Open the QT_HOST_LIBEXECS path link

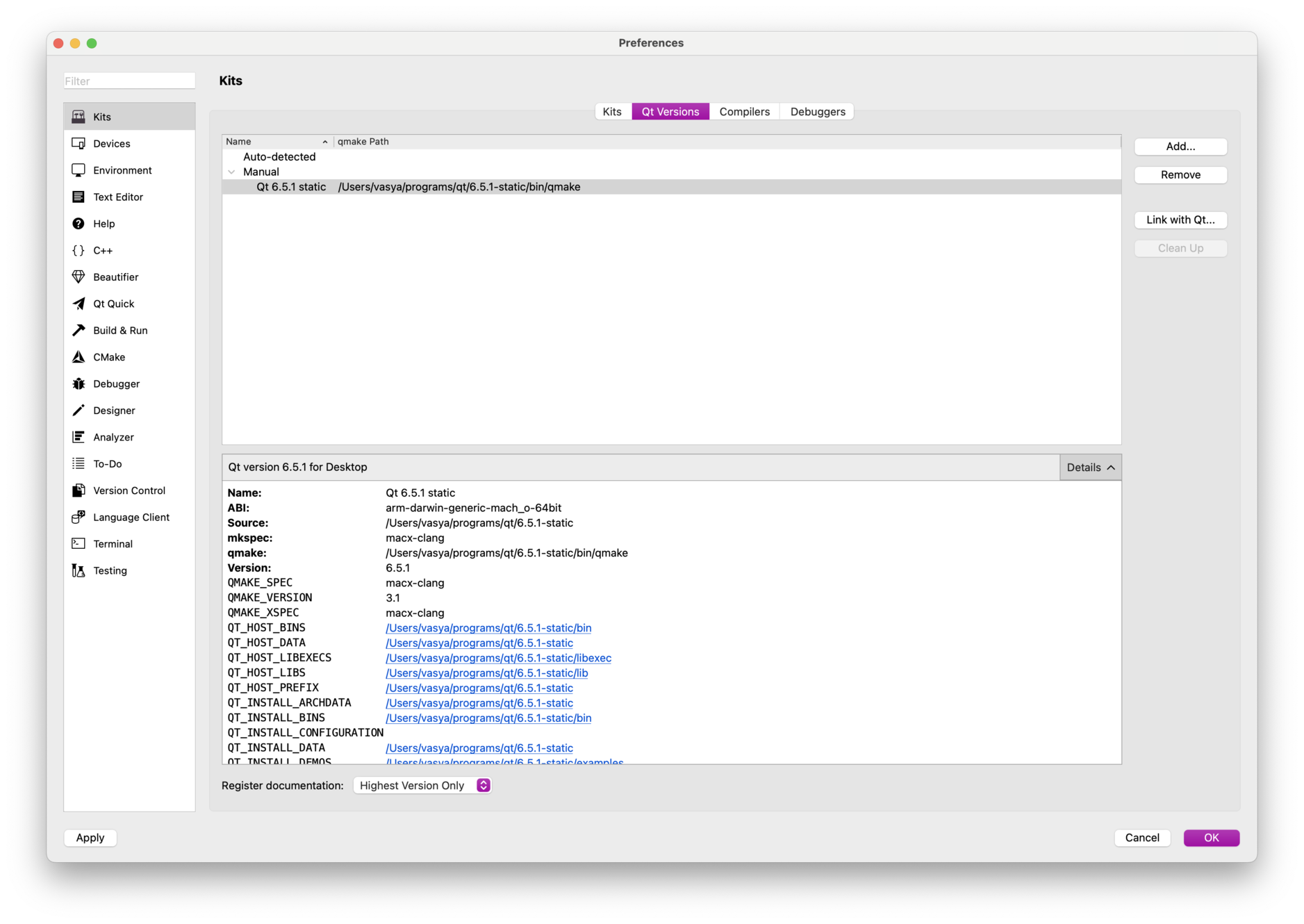pos(498,658)
